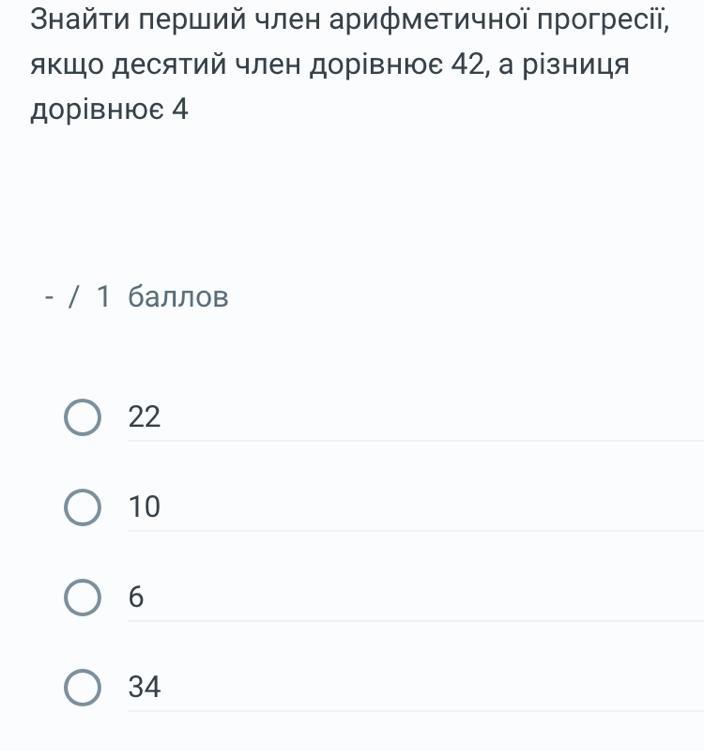The image size is (704, 751).
Task: Click the divider line under option 22
Action: (416, 441)
